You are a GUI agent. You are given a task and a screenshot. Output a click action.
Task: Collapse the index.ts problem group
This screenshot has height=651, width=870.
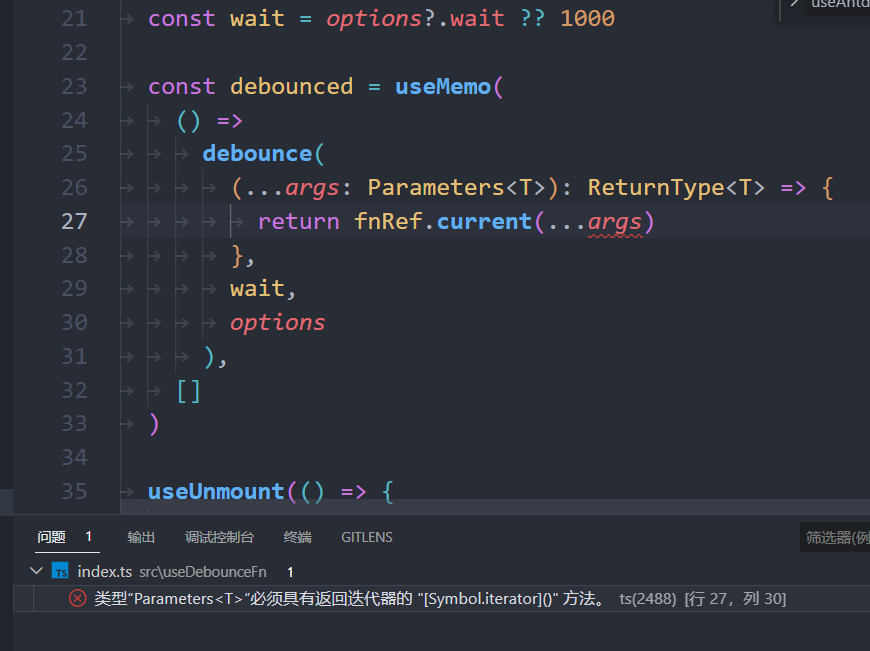(x=36, y=571)
